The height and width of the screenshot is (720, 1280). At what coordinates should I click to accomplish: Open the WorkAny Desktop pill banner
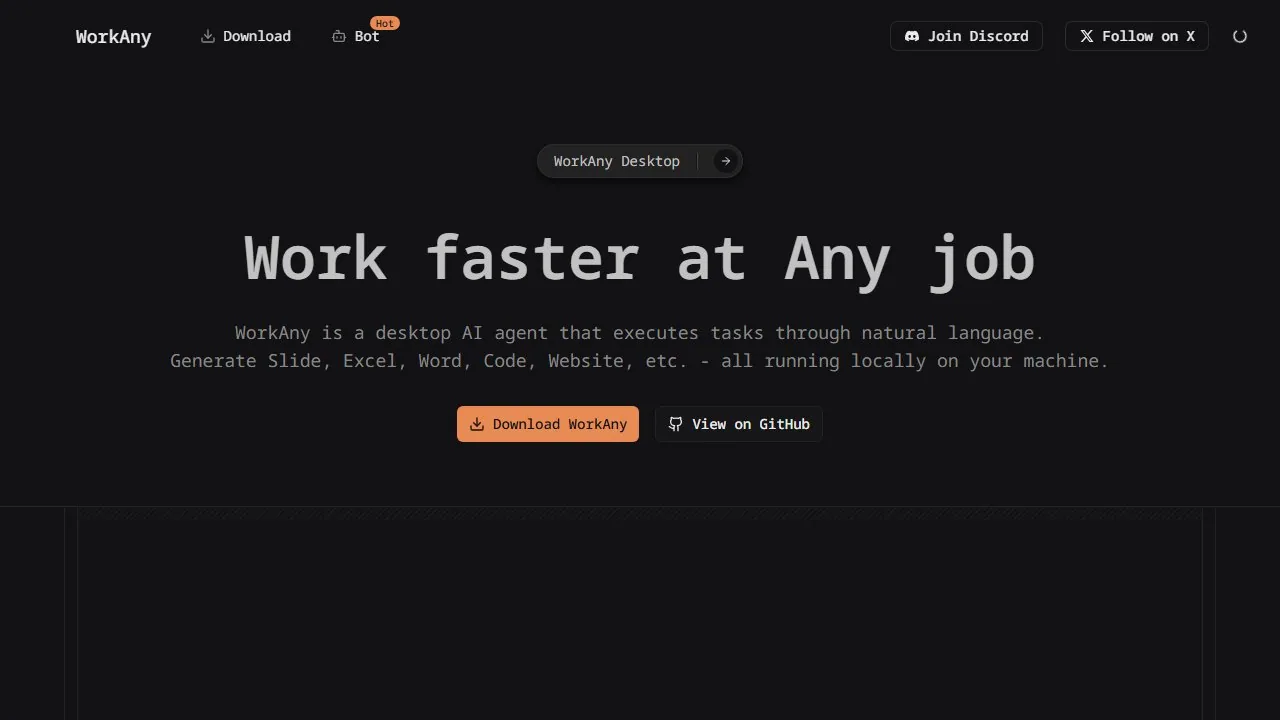640,161
